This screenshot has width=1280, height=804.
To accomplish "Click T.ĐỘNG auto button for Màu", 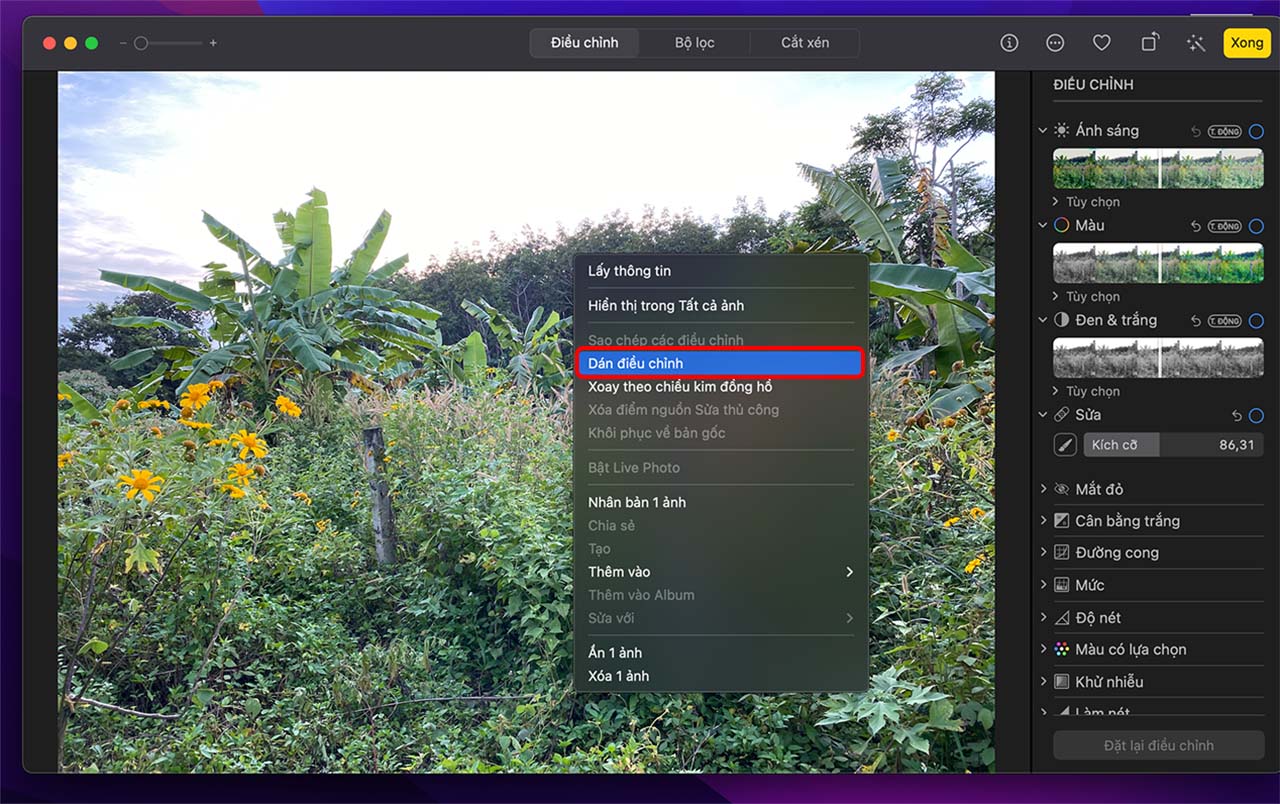I will point(1224,226).
